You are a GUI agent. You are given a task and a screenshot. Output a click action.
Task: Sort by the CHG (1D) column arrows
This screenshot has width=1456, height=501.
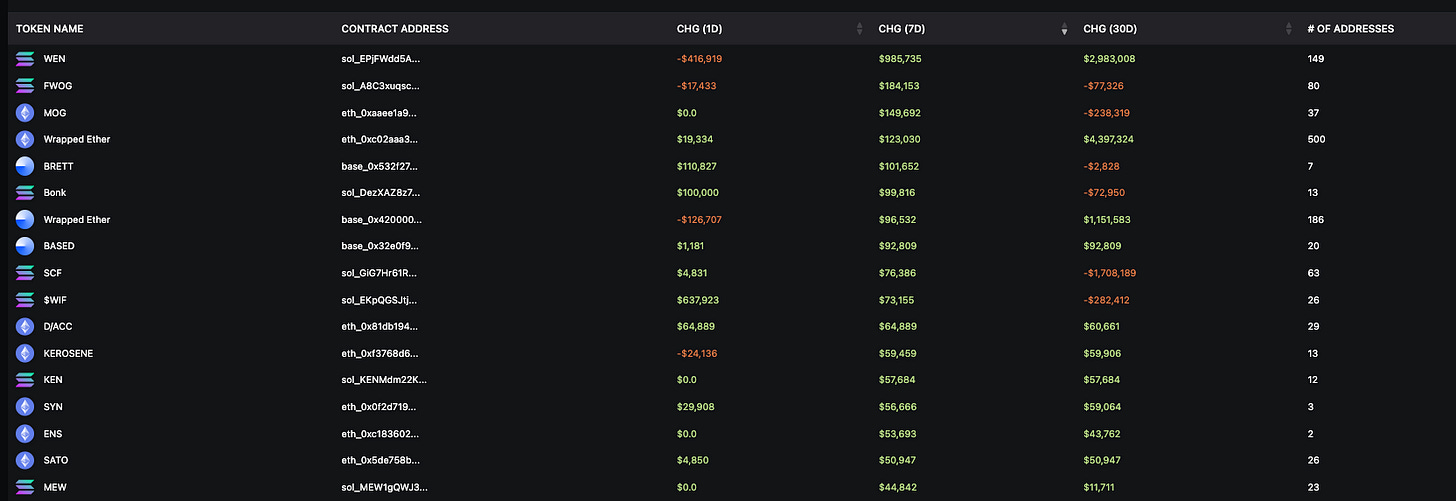click(x=859, y=29)
